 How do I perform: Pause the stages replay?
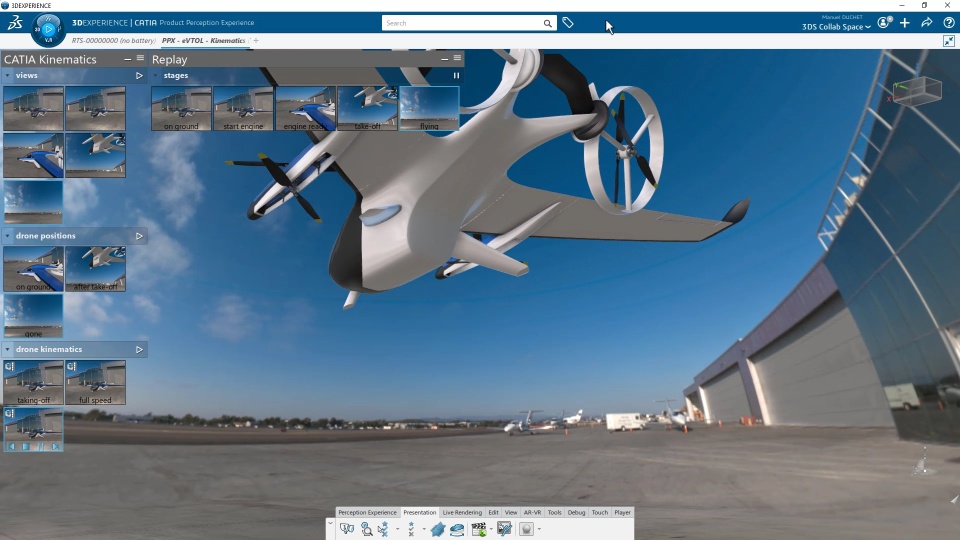(x=456, y=75)
